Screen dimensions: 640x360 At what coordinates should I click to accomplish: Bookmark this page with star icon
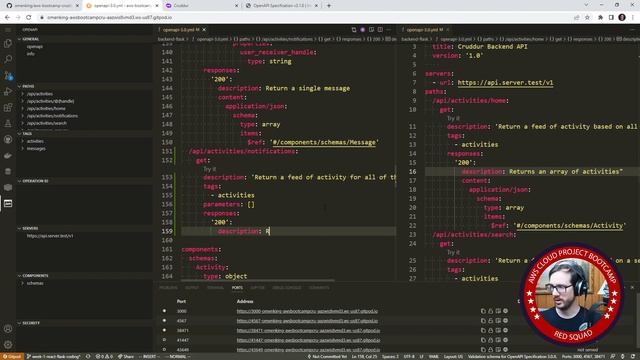(x=587, y=18)
